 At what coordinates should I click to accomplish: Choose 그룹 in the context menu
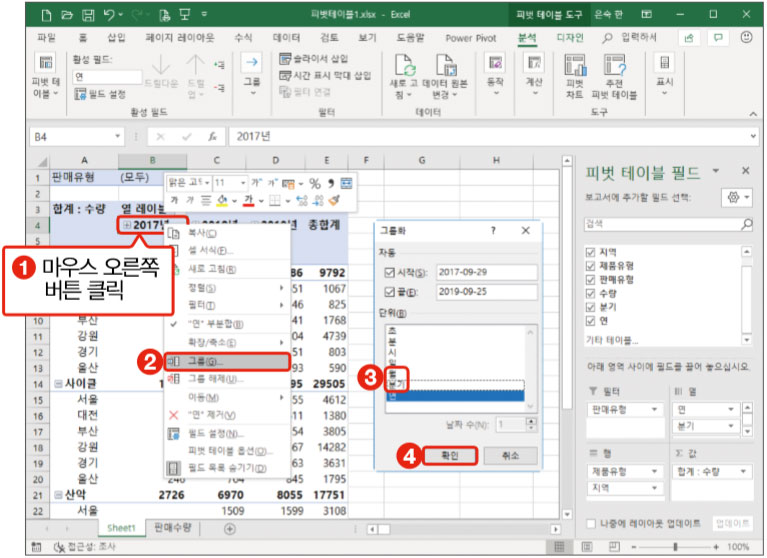pyautogui.click(x=227, y=362)
